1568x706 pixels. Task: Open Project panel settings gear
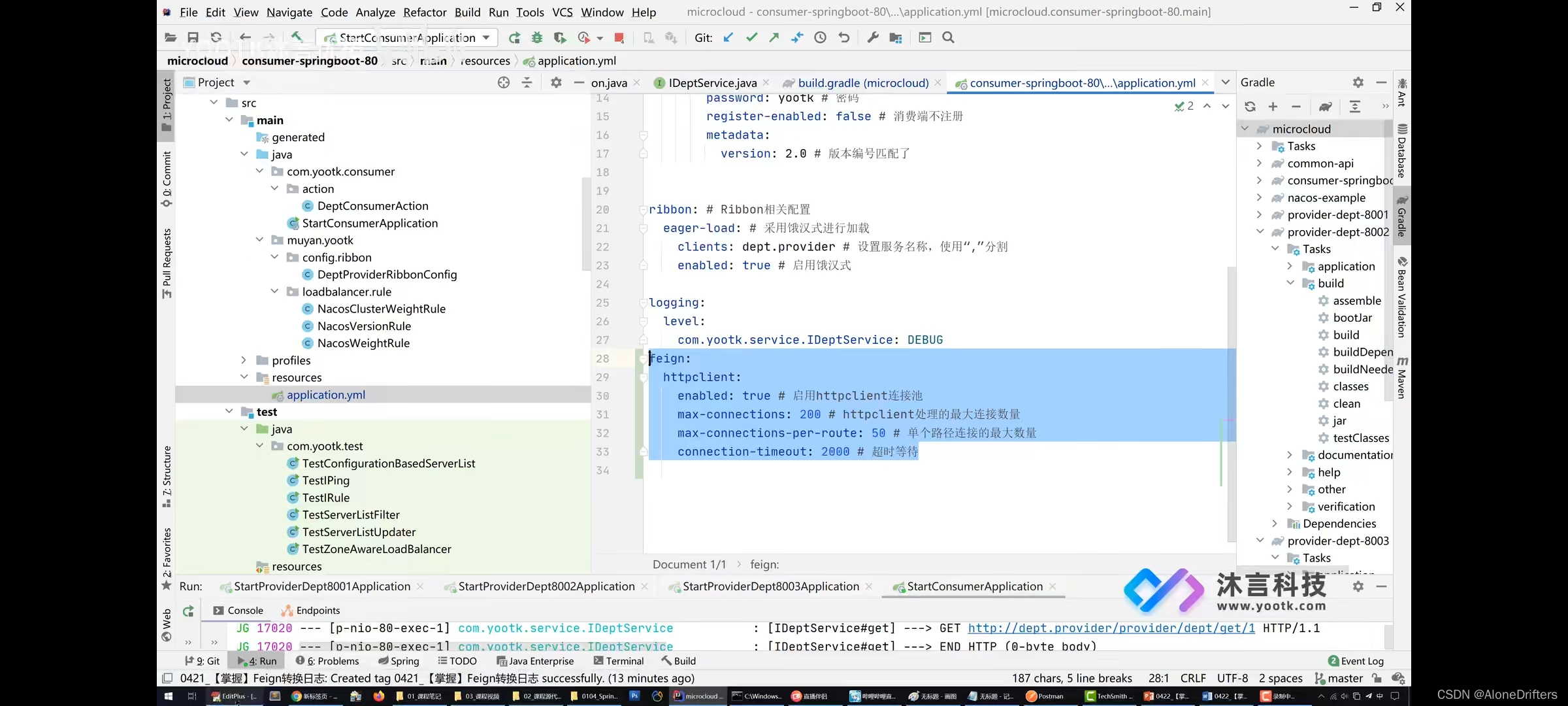[x=556, y=82]
